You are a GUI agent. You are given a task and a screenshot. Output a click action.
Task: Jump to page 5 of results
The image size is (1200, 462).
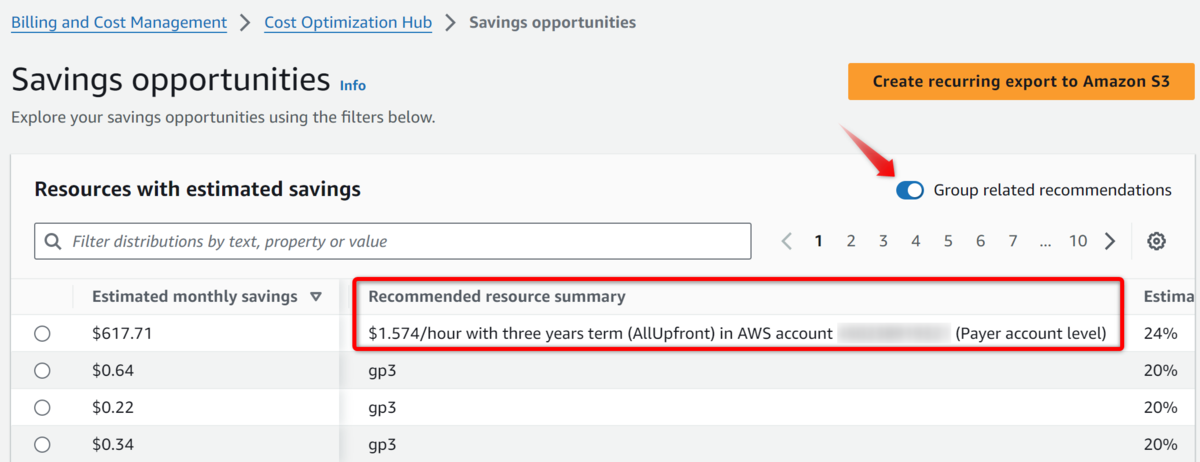(948, 241)
